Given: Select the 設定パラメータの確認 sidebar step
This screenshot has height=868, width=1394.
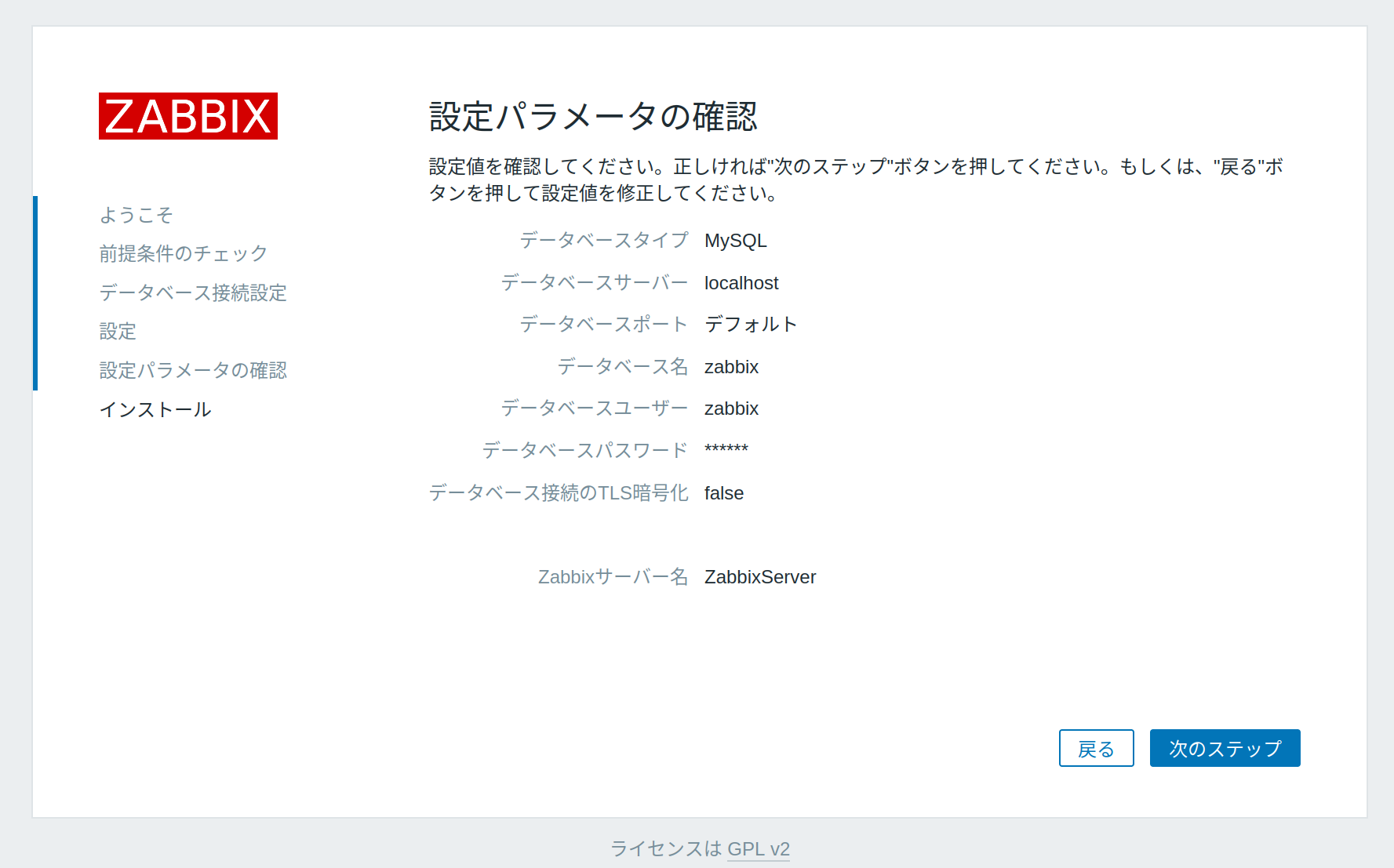Looking at the screenshot, I should (193, 370).
